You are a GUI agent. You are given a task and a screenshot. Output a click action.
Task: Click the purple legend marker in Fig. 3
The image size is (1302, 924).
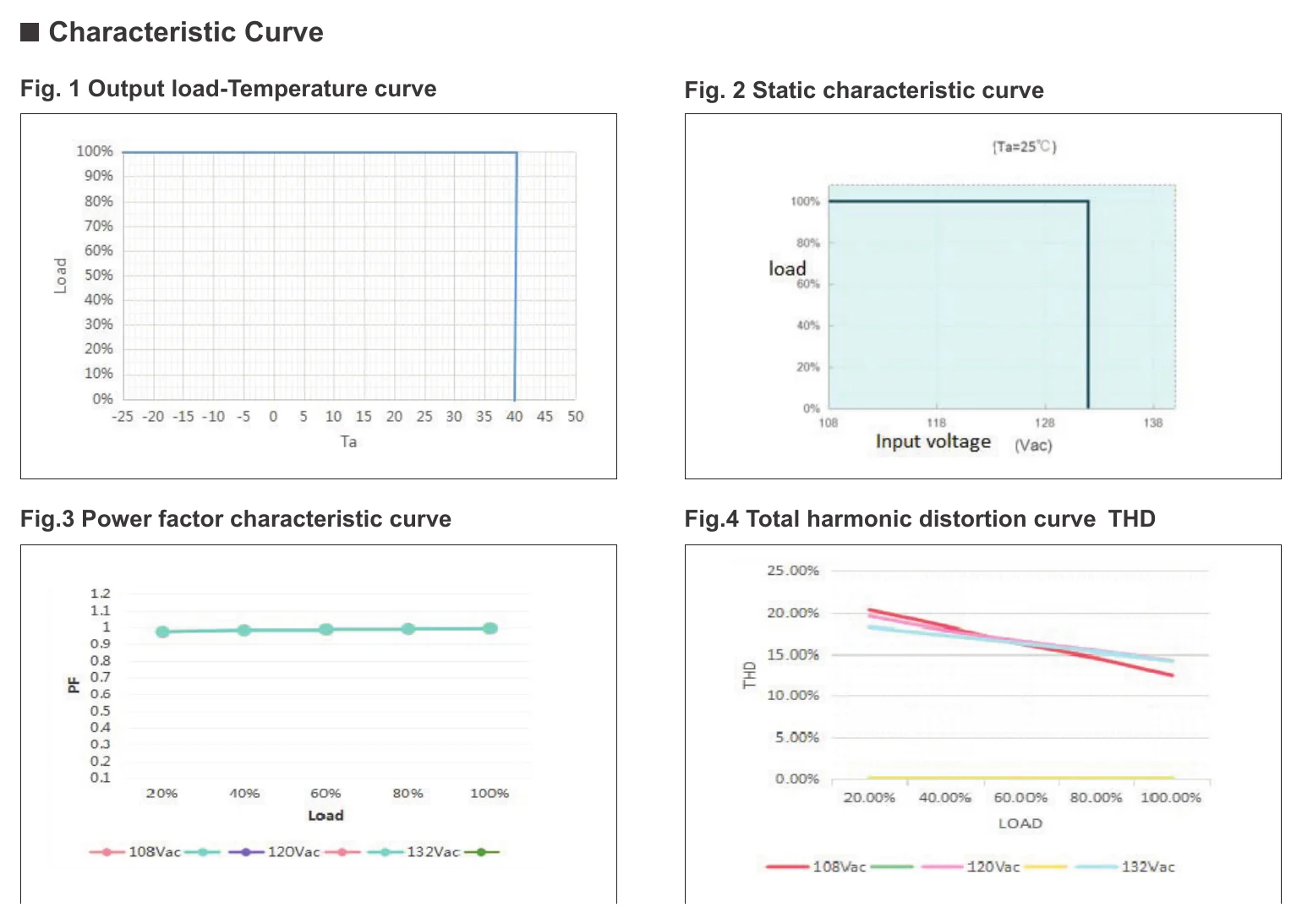point(246,851)
